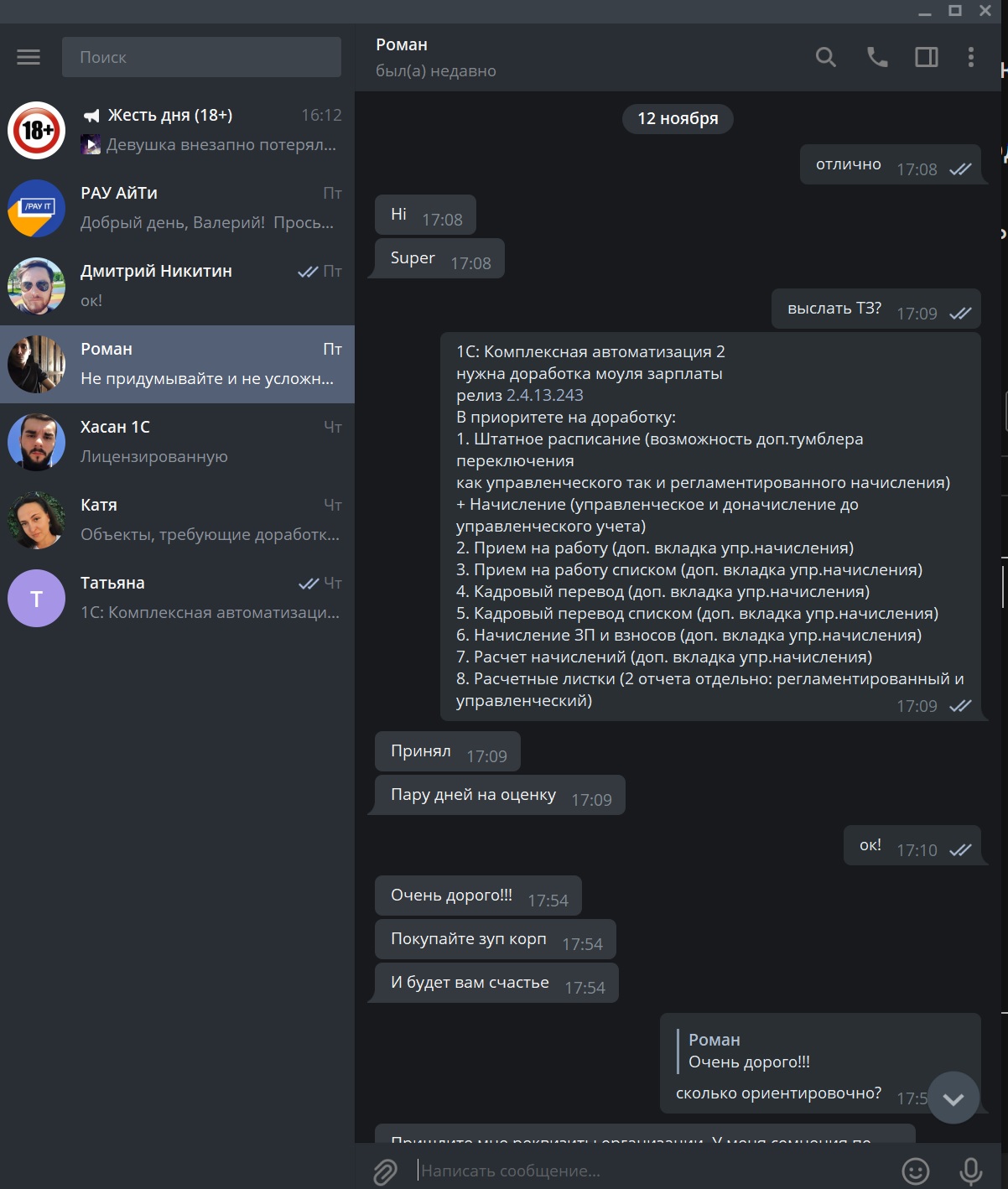This screenshot has height=1189, width=1008.
Task: Open the emoji picker
Action: pyautogui.click(x=915, y=1171)
